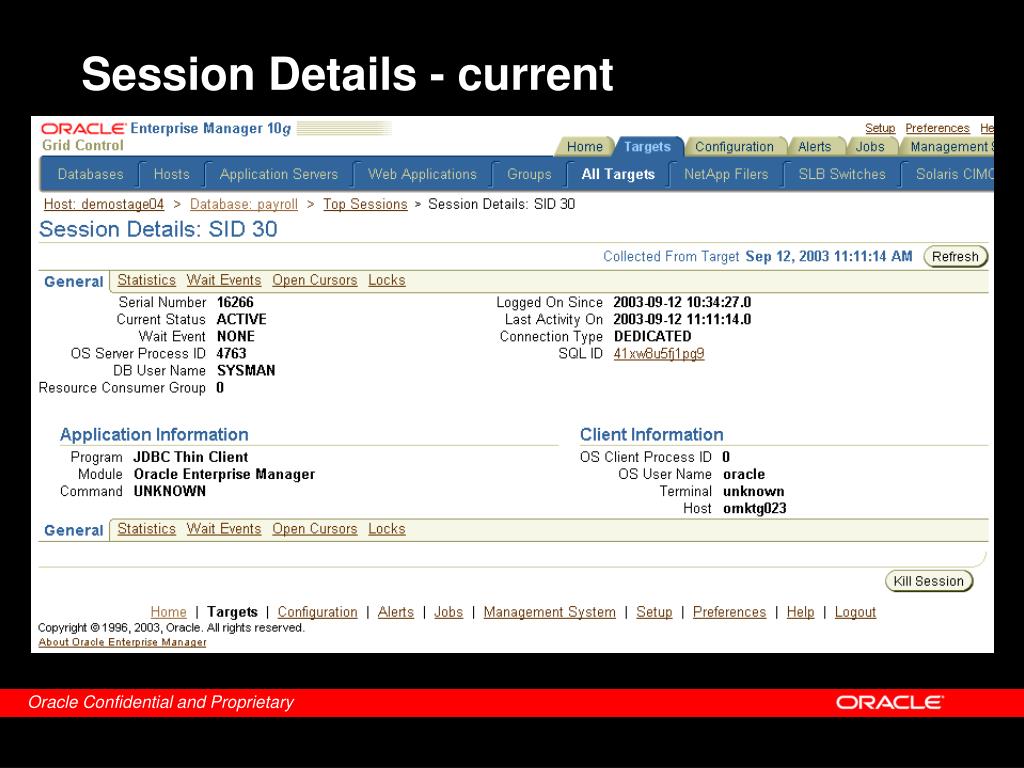Open the Management System footer link

[x=549, y=612]
